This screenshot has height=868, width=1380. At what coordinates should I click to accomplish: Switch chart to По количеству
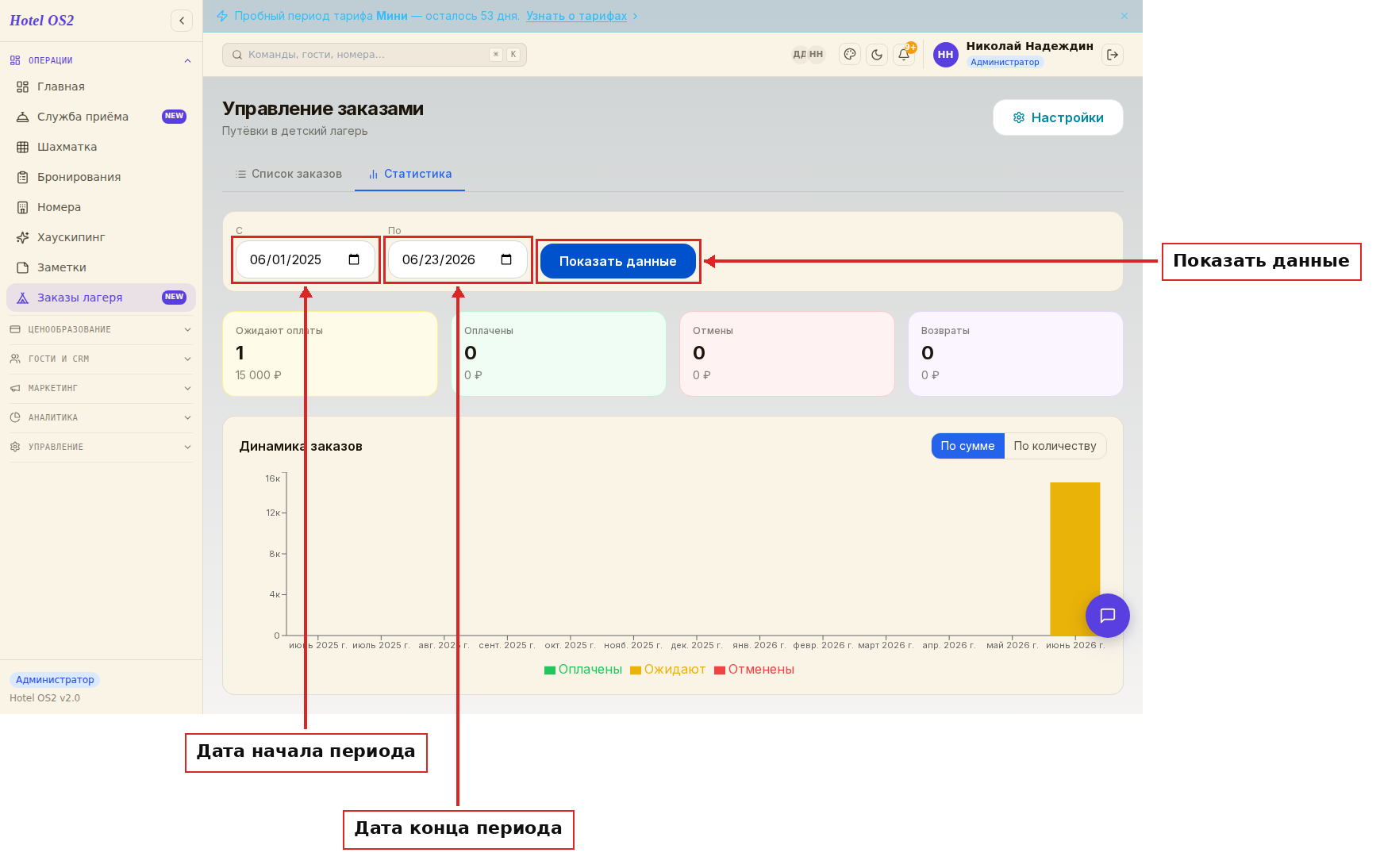point(1055,446)
